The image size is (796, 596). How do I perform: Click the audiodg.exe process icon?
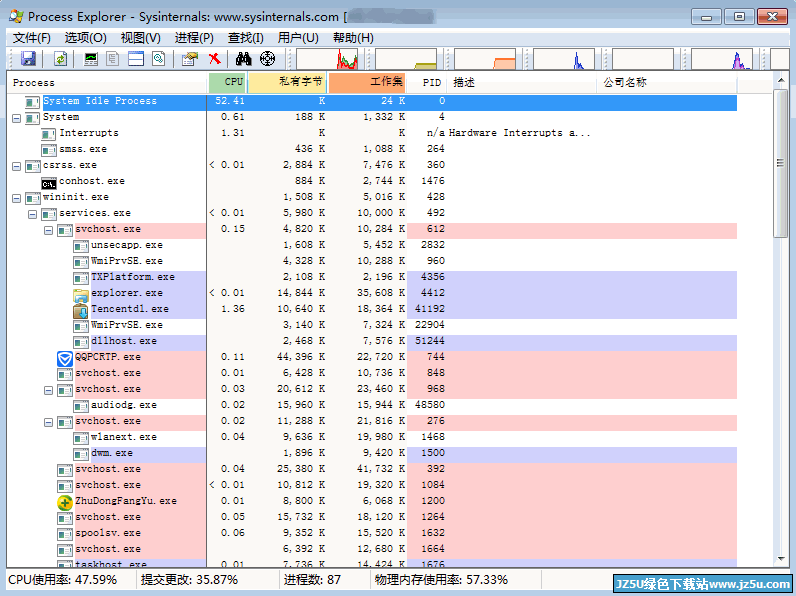coord(81,406)
